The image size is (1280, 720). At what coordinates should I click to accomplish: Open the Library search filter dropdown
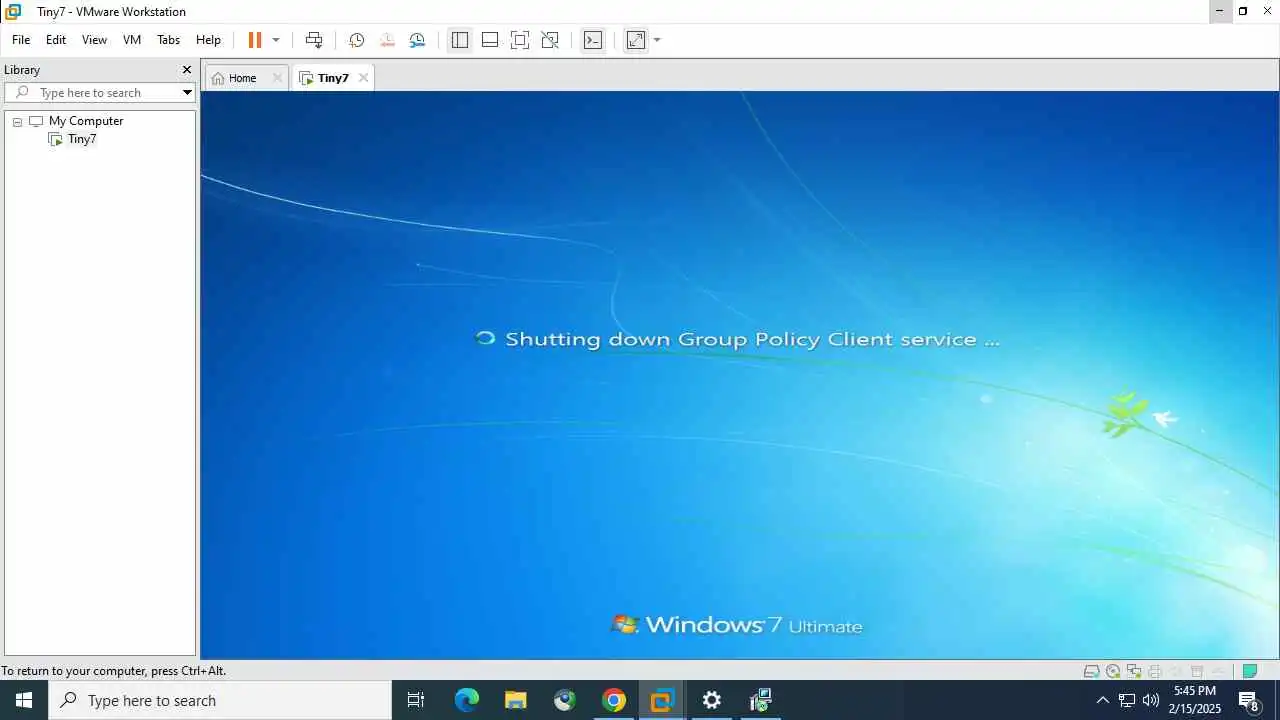point(186,93)
